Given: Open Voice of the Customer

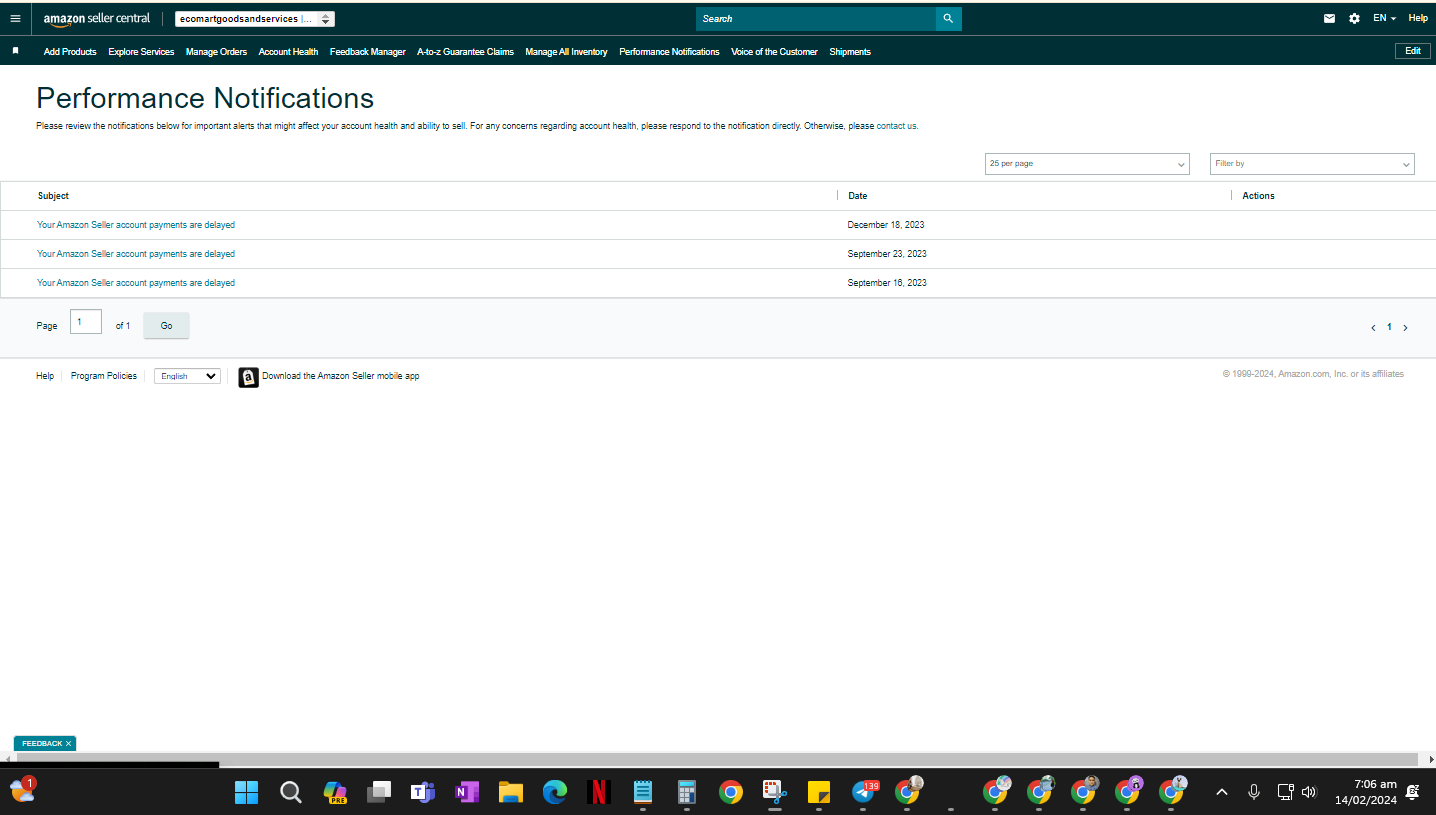Looking at the screenshot, I should [774, 52].
